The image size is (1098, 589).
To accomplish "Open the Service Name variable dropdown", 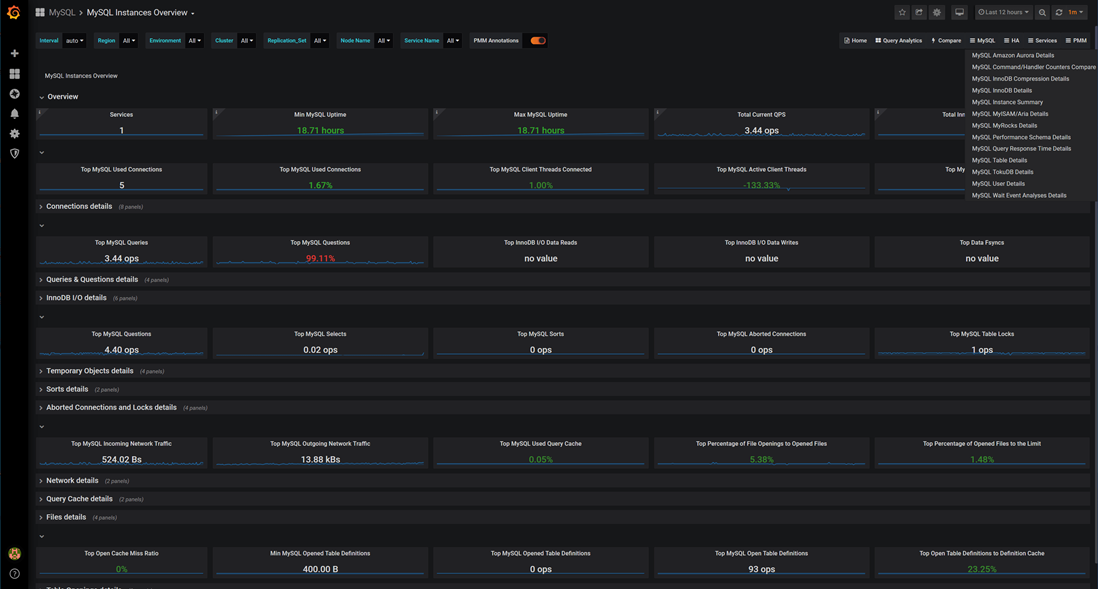I will [452, 41].
